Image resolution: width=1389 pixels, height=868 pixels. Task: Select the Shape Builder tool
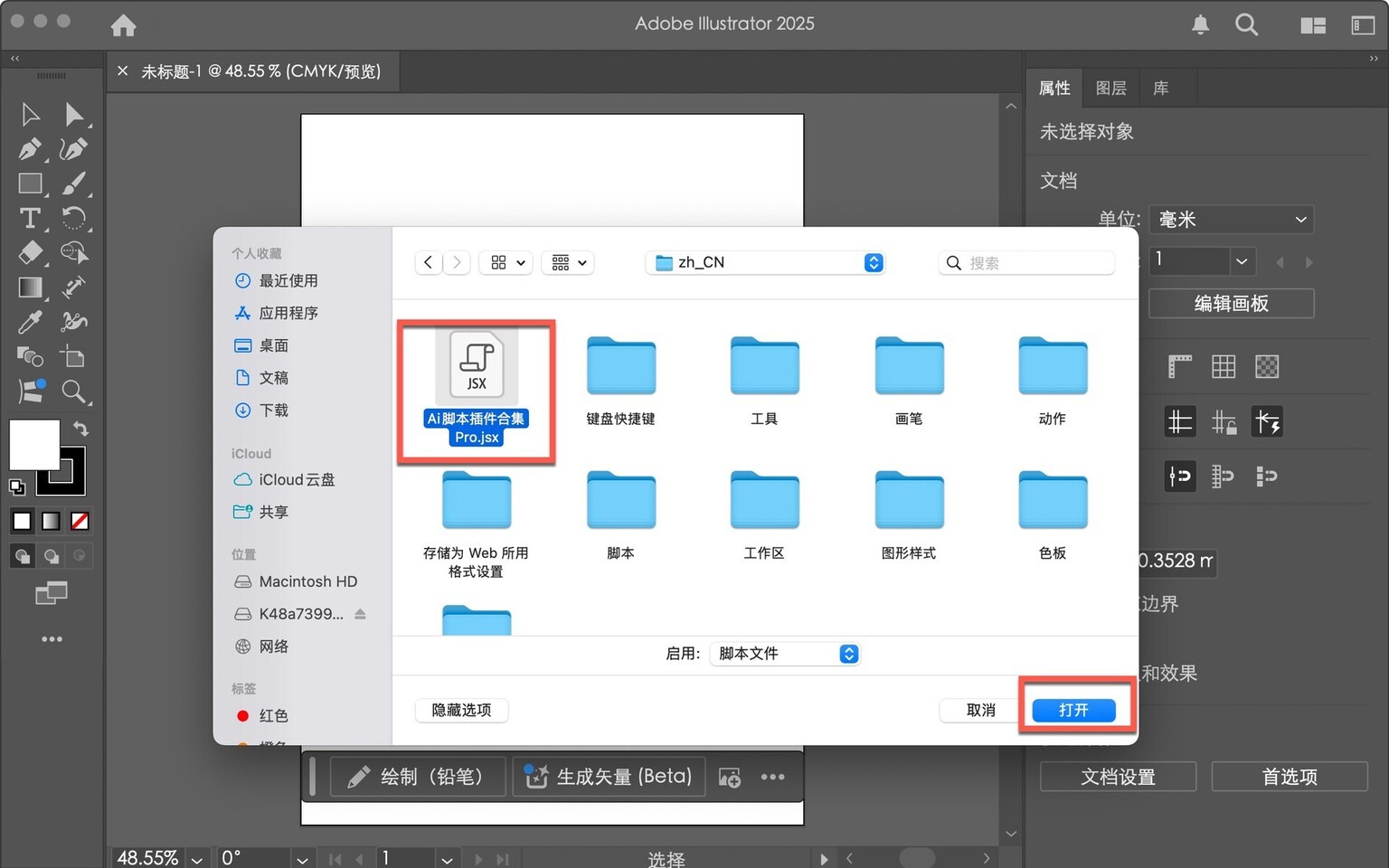[x=74, y=252]
